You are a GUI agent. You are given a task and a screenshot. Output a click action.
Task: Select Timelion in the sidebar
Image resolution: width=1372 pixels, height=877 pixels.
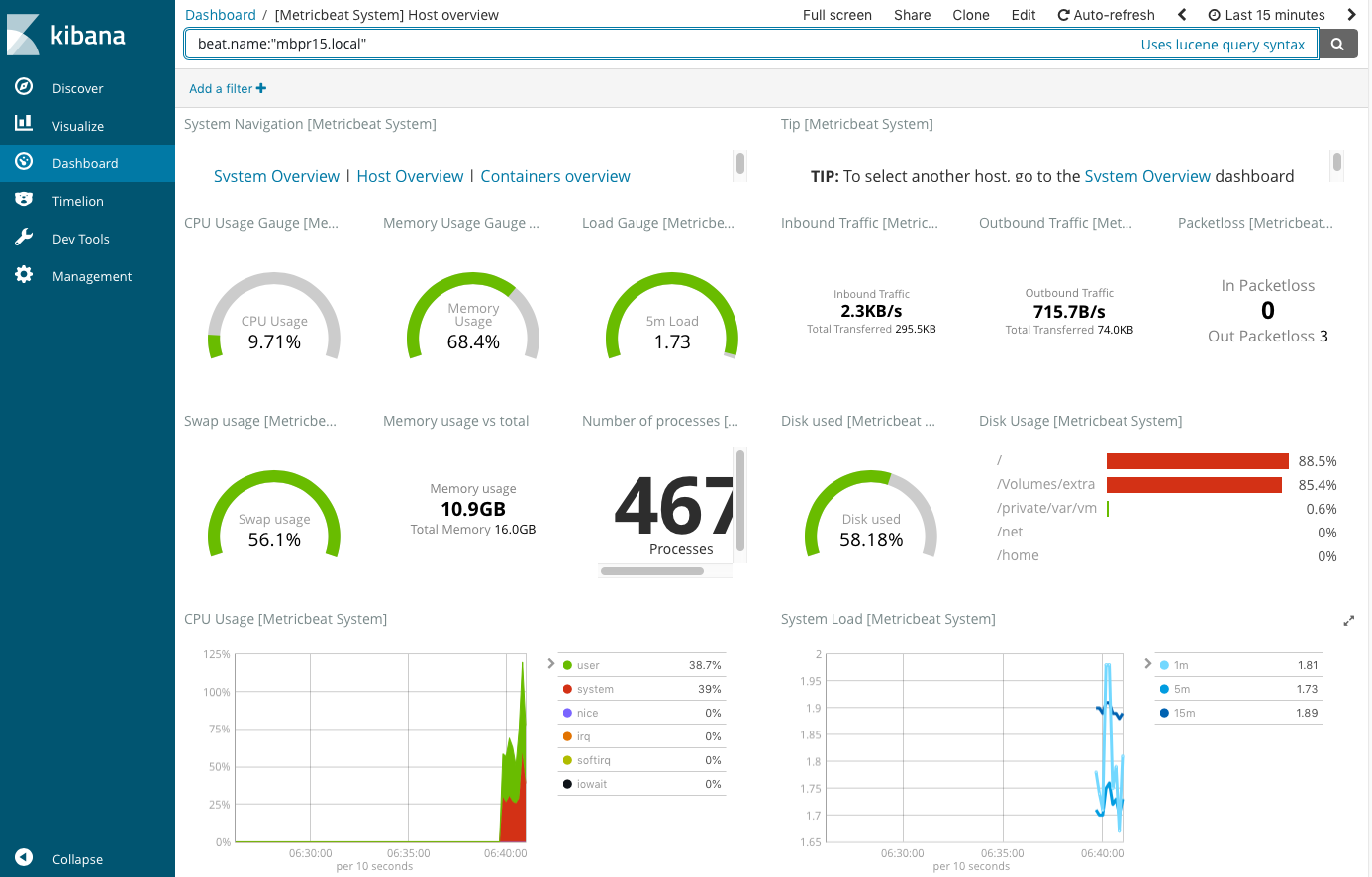pos(78,201)
